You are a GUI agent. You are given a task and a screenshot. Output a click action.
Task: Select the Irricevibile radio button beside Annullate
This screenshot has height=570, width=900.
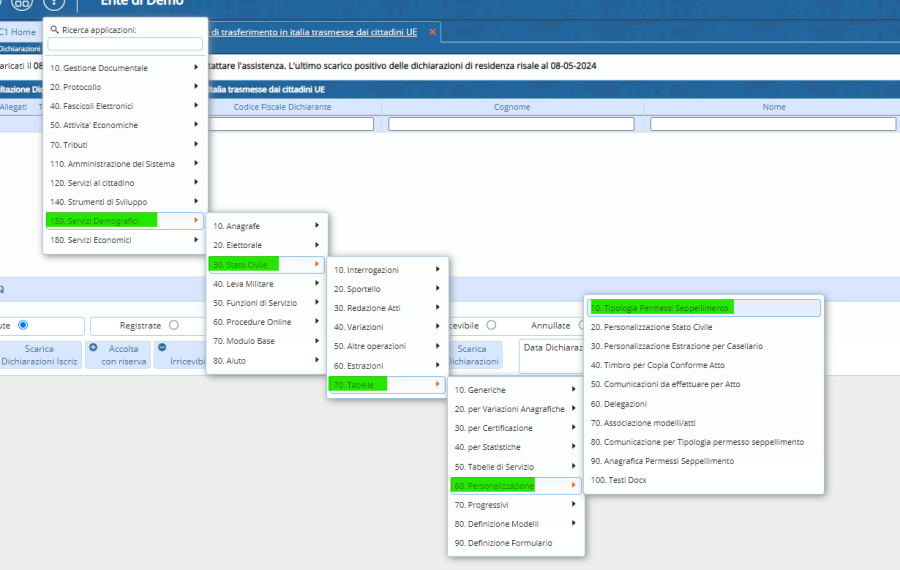click(x=491, y=325)
